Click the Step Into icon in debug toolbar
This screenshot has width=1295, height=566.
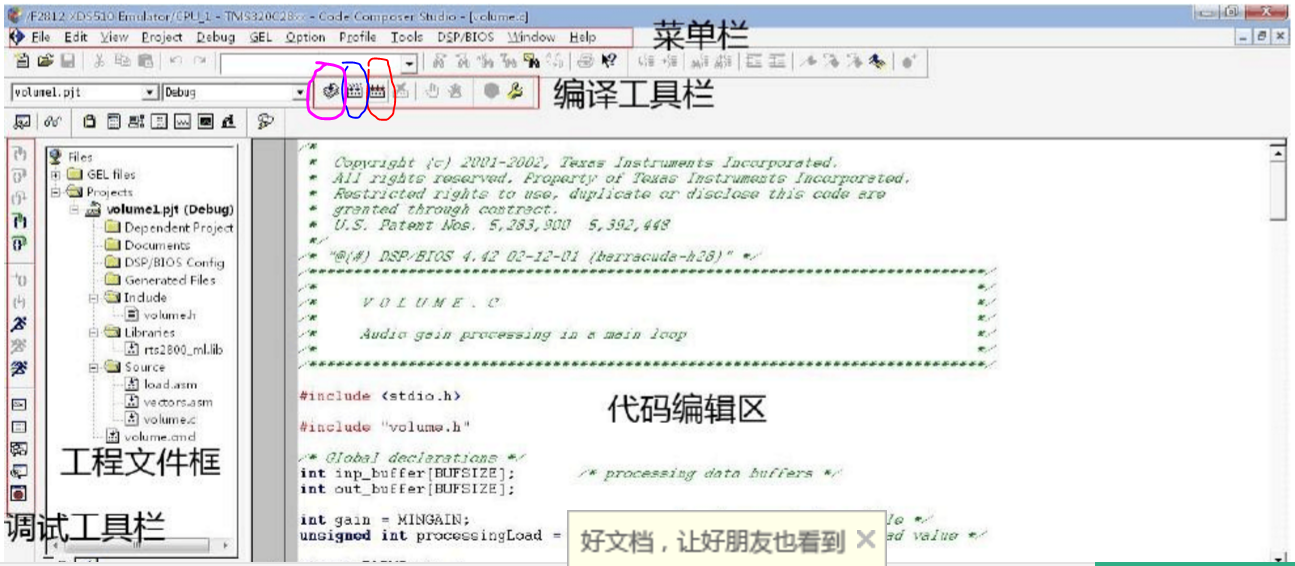pyautogui.click(x=19, y=153)
